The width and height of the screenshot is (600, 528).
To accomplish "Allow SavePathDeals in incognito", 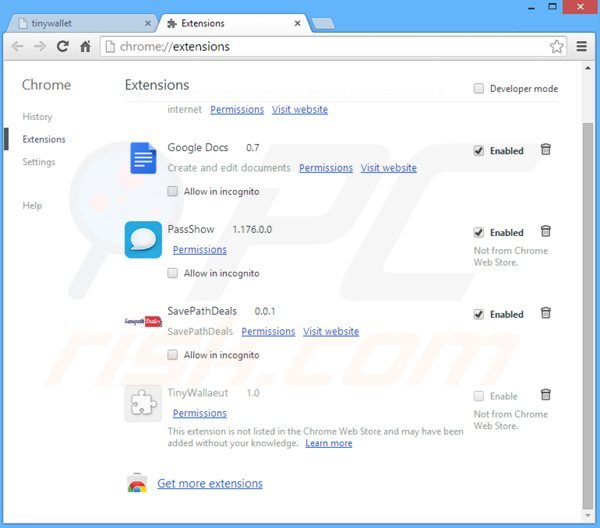I will click(x=173, y=355).
